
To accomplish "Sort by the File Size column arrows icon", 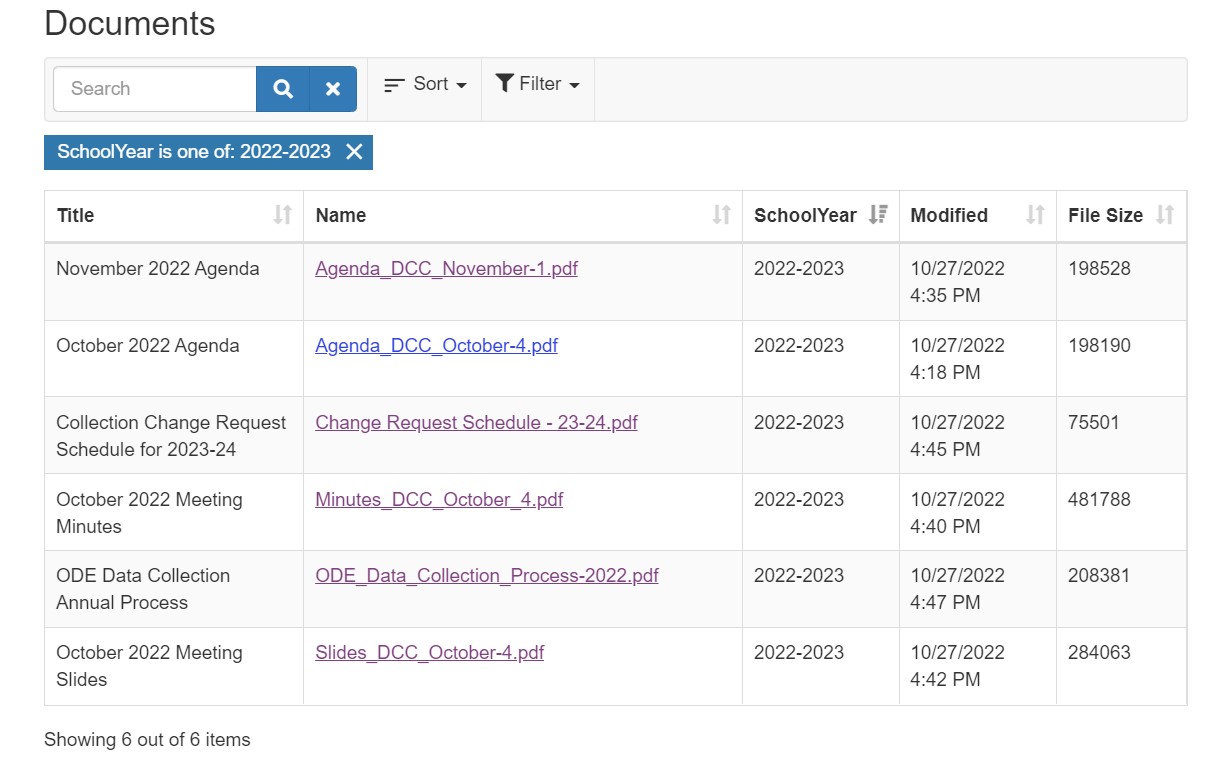I will [1165, 214].
